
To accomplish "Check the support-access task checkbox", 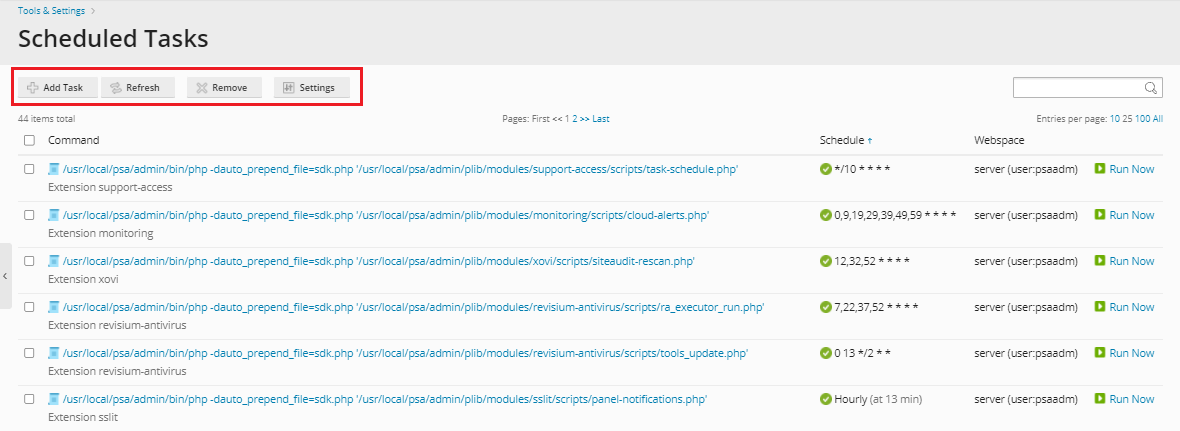I will pyautogui.click(x=29, y=169).
